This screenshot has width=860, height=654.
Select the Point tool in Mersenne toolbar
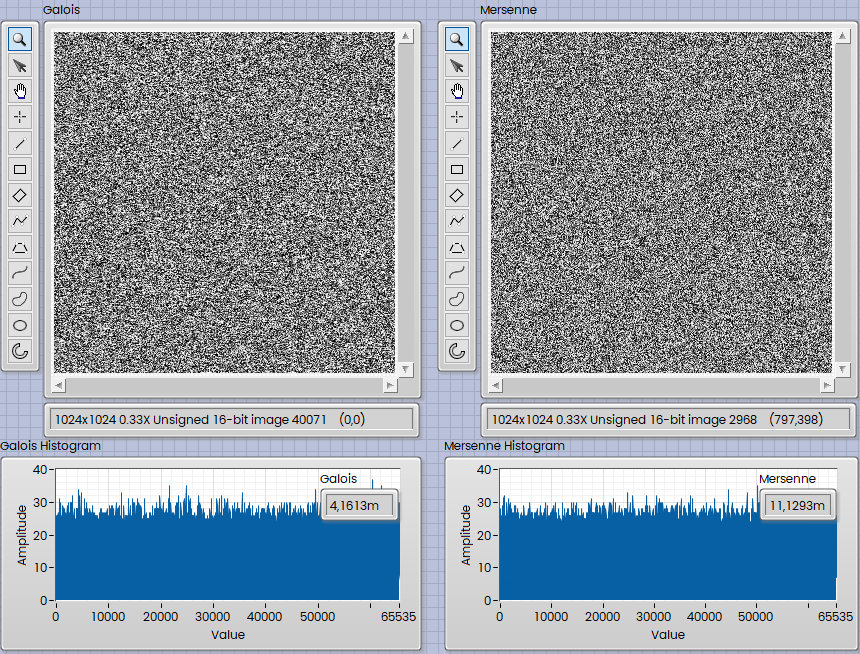tap(457, 117)
